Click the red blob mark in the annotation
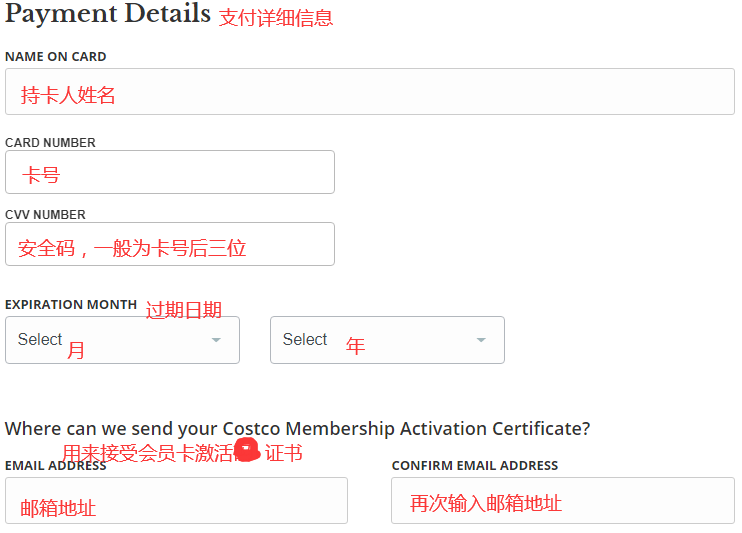The image size is (742, 533). (x=248, y=453)
